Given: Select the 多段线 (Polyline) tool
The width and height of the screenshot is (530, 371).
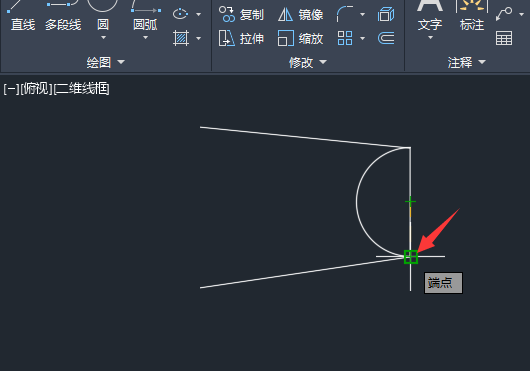Looking at the screenshot, I should coord(63,17).
